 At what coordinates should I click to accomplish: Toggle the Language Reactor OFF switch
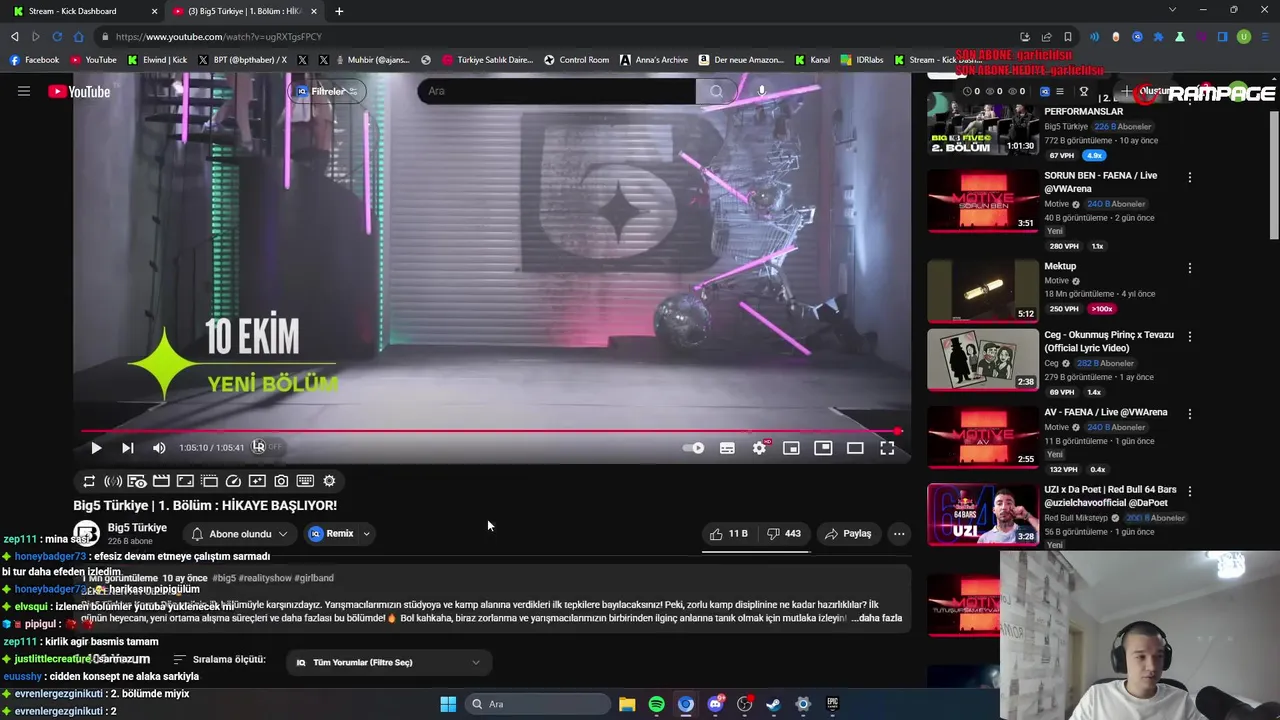coord(267,447)
